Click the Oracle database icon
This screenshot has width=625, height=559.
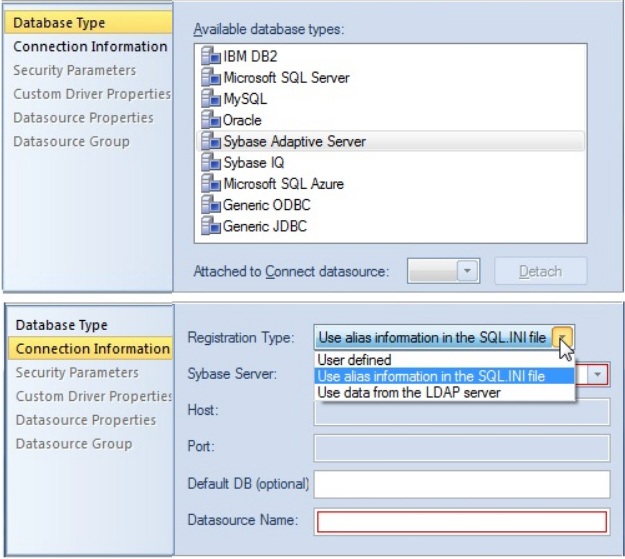pos(210,119)
